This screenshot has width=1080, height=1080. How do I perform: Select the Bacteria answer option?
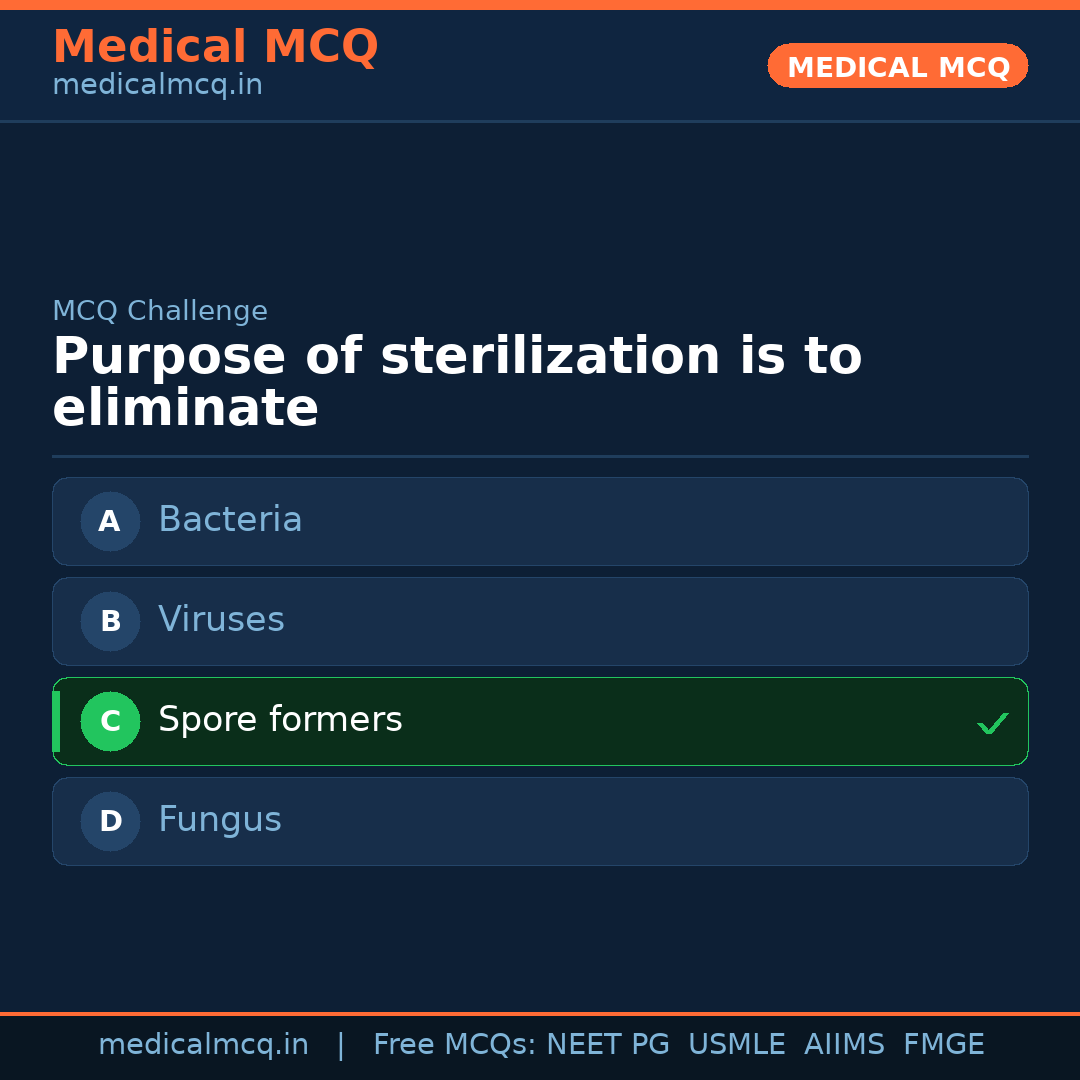click(540, 521)
